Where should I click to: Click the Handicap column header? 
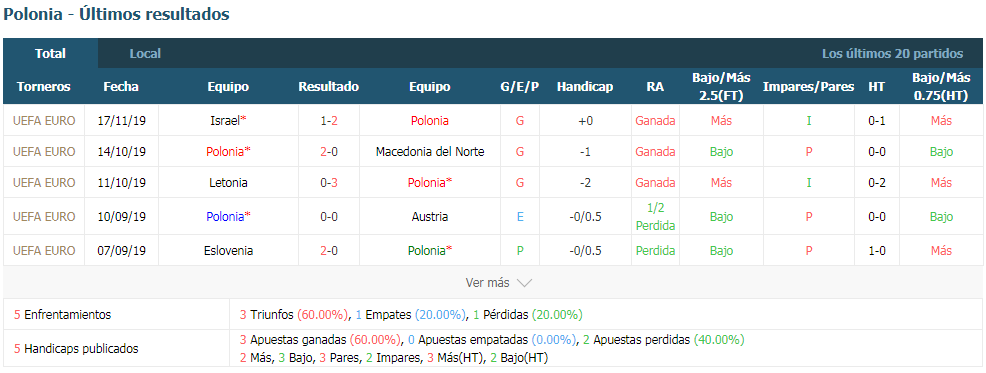click(x=585, y=87)
